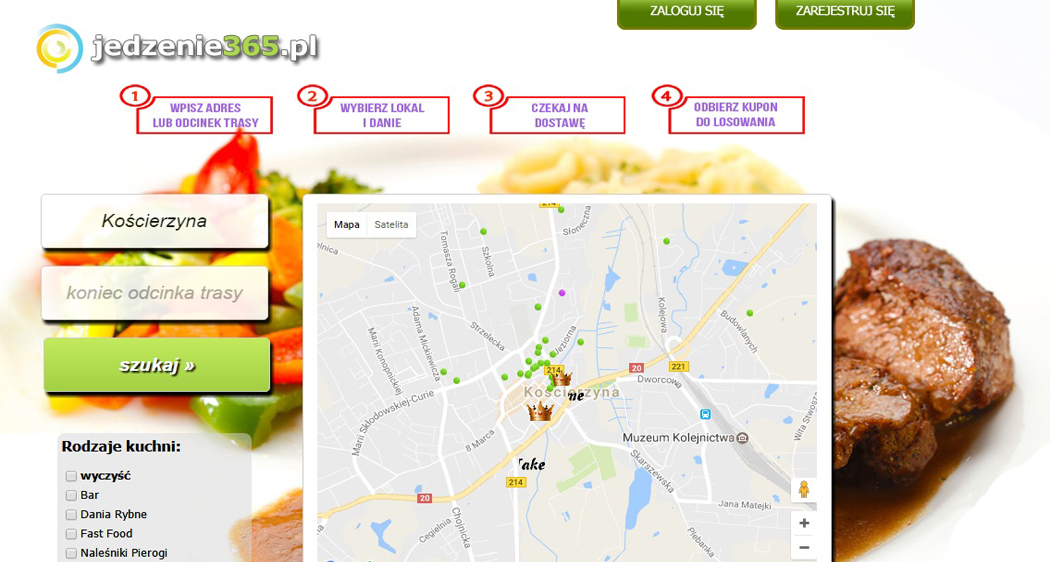Click crown marker near Kościerzyna center
1063x562 pixels.
click(x=540, y=411)
